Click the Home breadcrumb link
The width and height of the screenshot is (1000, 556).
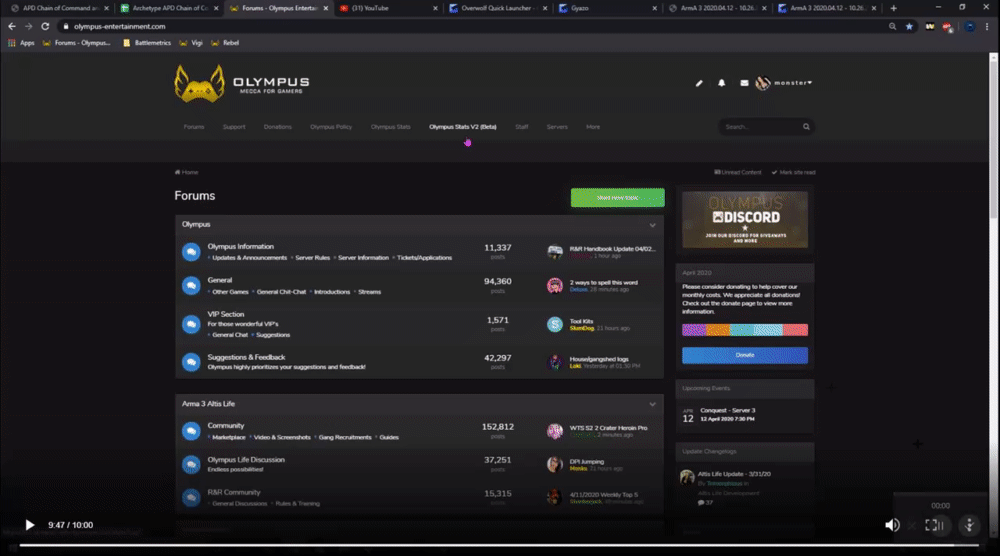pos(187,172)
